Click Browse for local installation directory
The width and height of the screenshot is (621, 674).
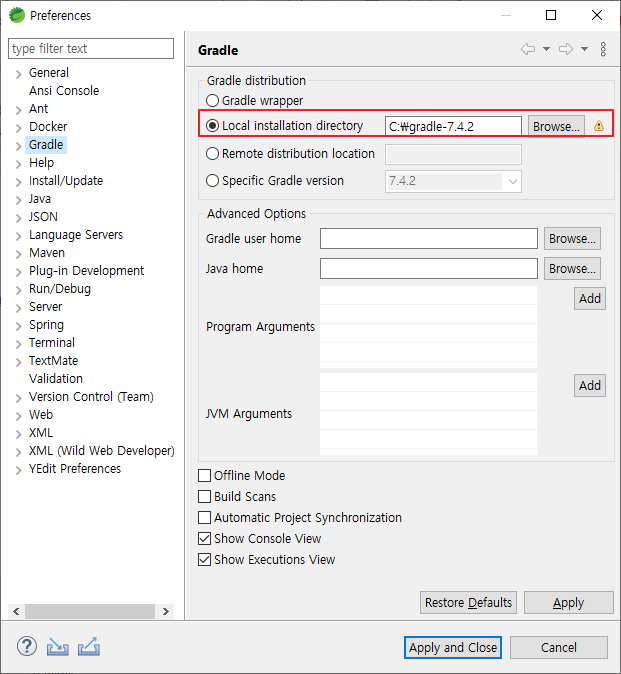(x=556, y=126)
